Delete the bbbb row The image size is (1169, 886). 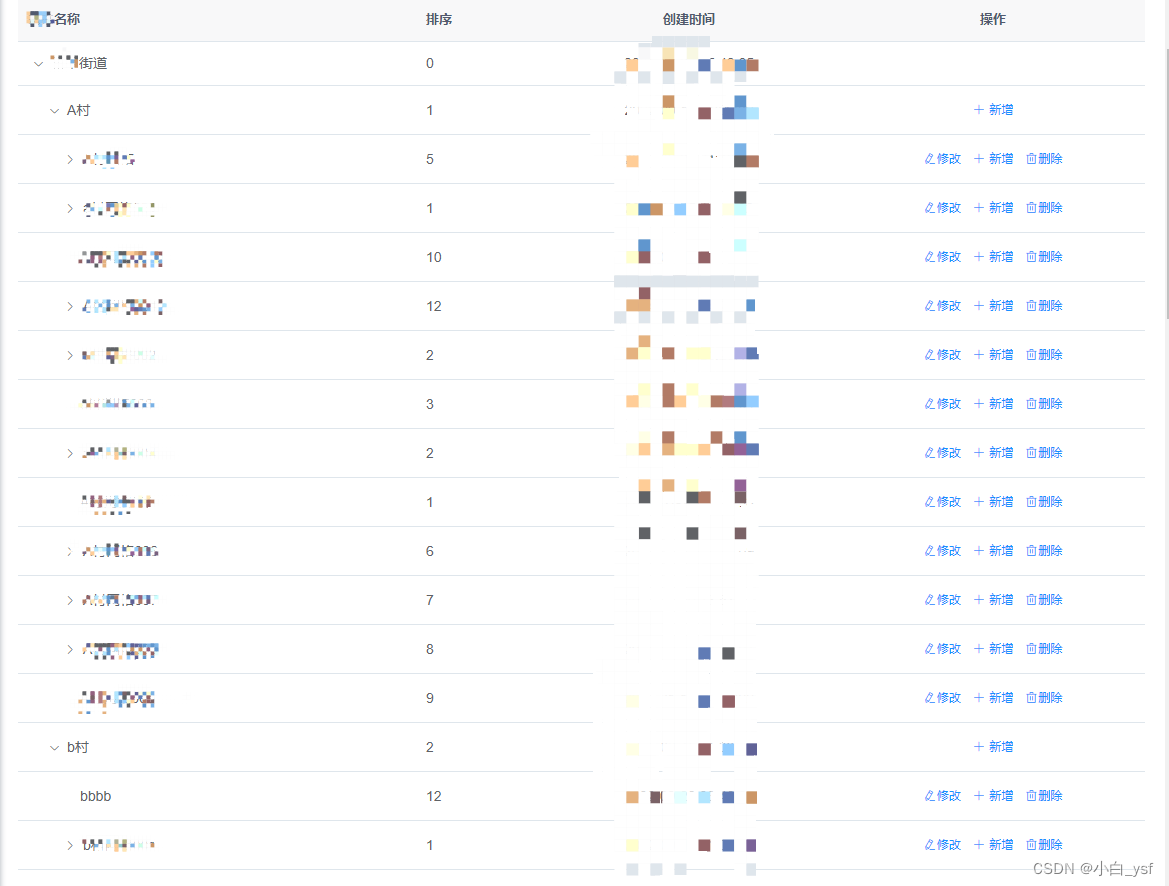(x=1044, y=796)
